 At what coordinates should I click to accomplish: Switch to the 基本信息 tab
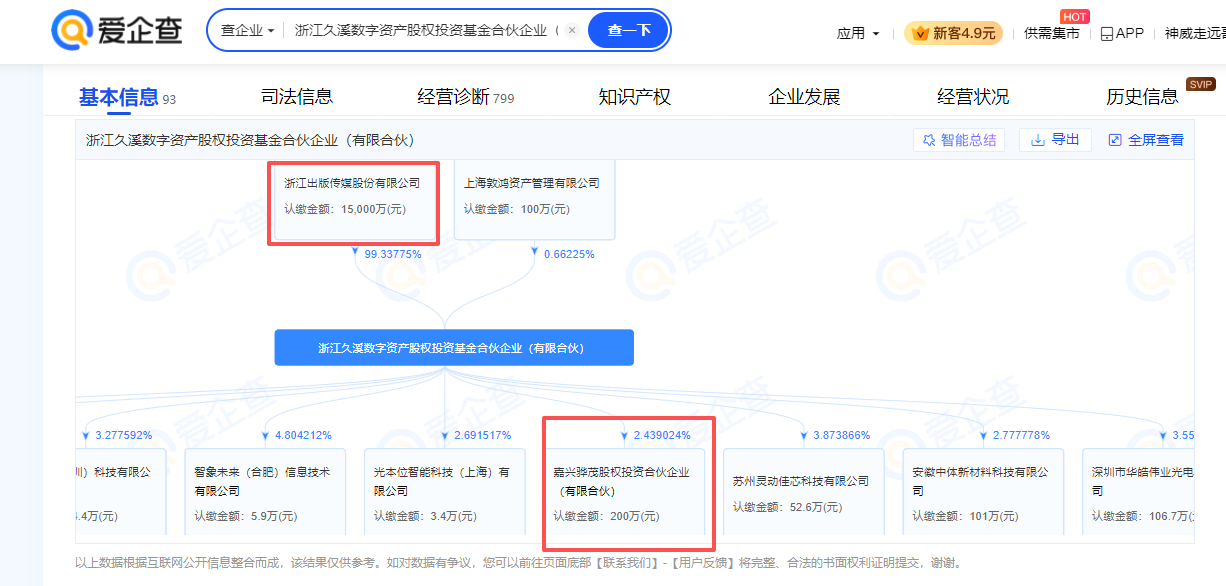point(127,97)
